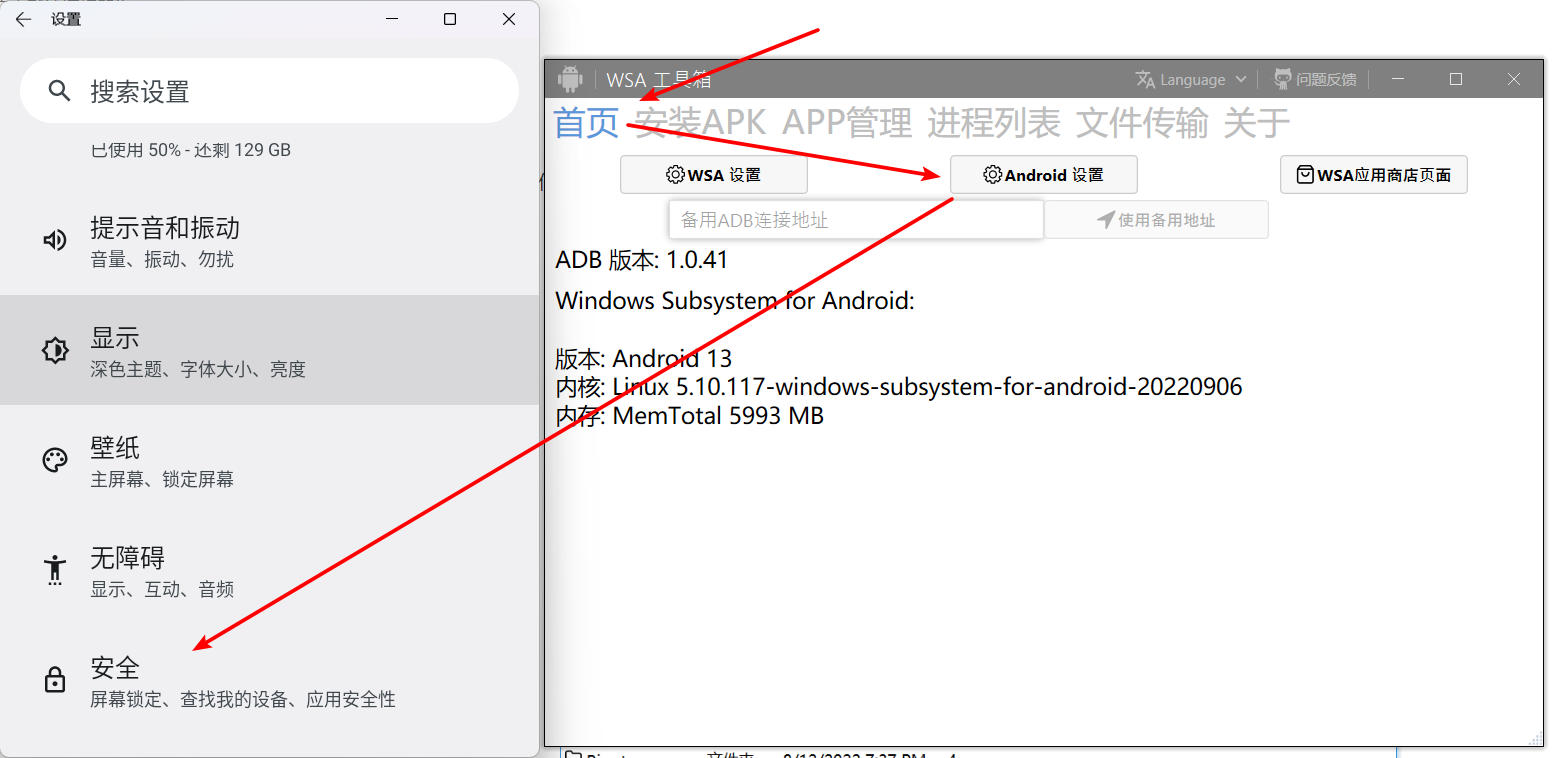
Task: Focus the 搜索设置 search box
Action: [x=269, y=91]
